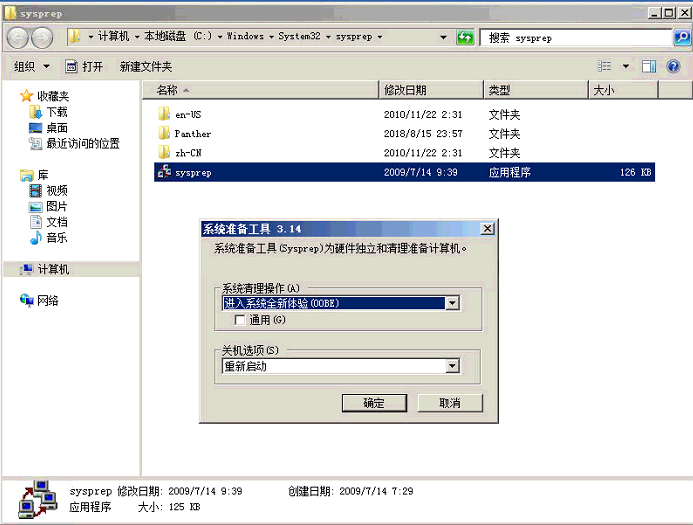Enable the 通用 (G) checkbox

tap(240, 320)
